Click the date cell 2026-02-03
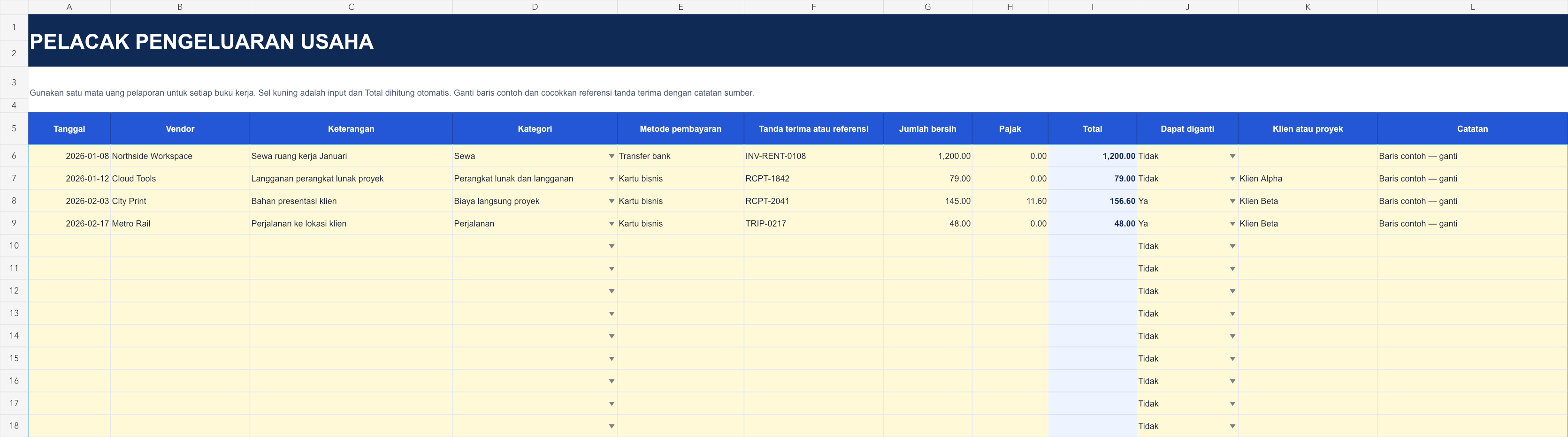The height and width of the screenshot is (437, 1568). (69, 201)
